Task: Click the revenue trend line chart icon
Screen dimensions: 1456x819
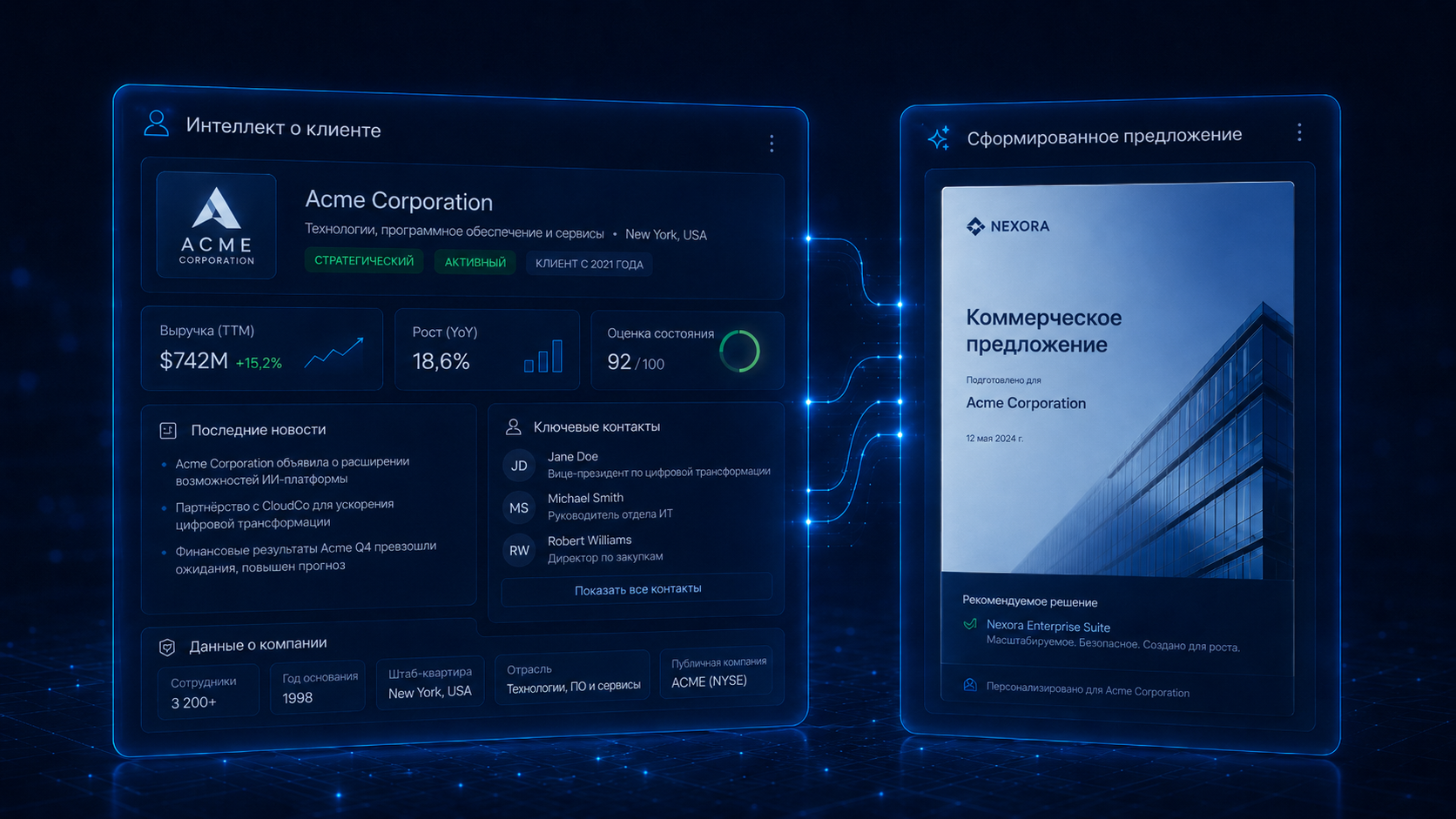Action: click(334, 353)
